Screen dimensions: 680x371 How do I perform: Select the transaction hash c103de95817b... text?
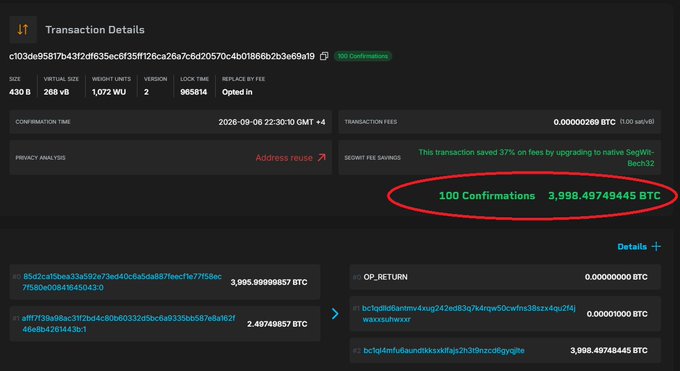(x=162, y=56)
